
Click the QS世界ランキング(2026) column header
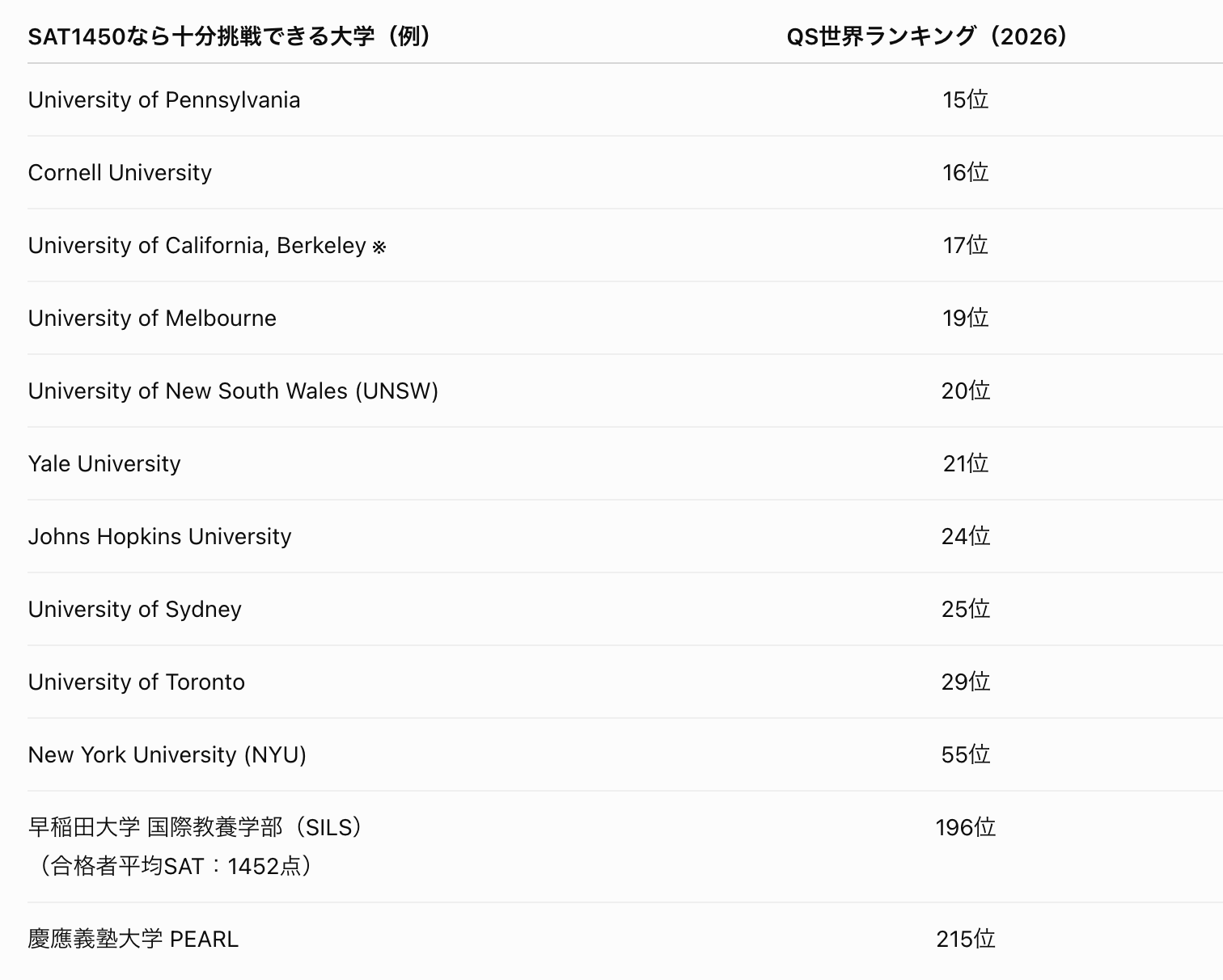(927, 36)
